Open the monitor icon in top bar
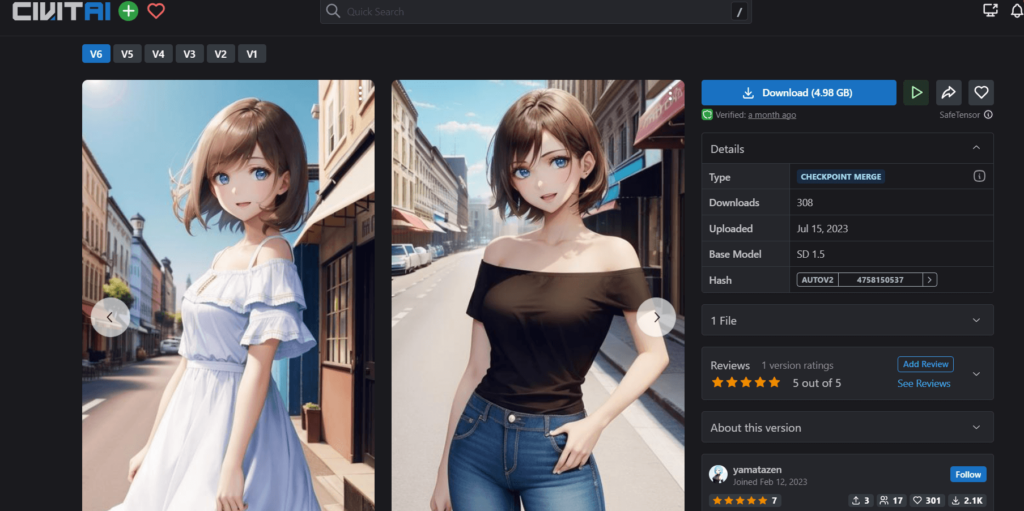 pos(990,11)
